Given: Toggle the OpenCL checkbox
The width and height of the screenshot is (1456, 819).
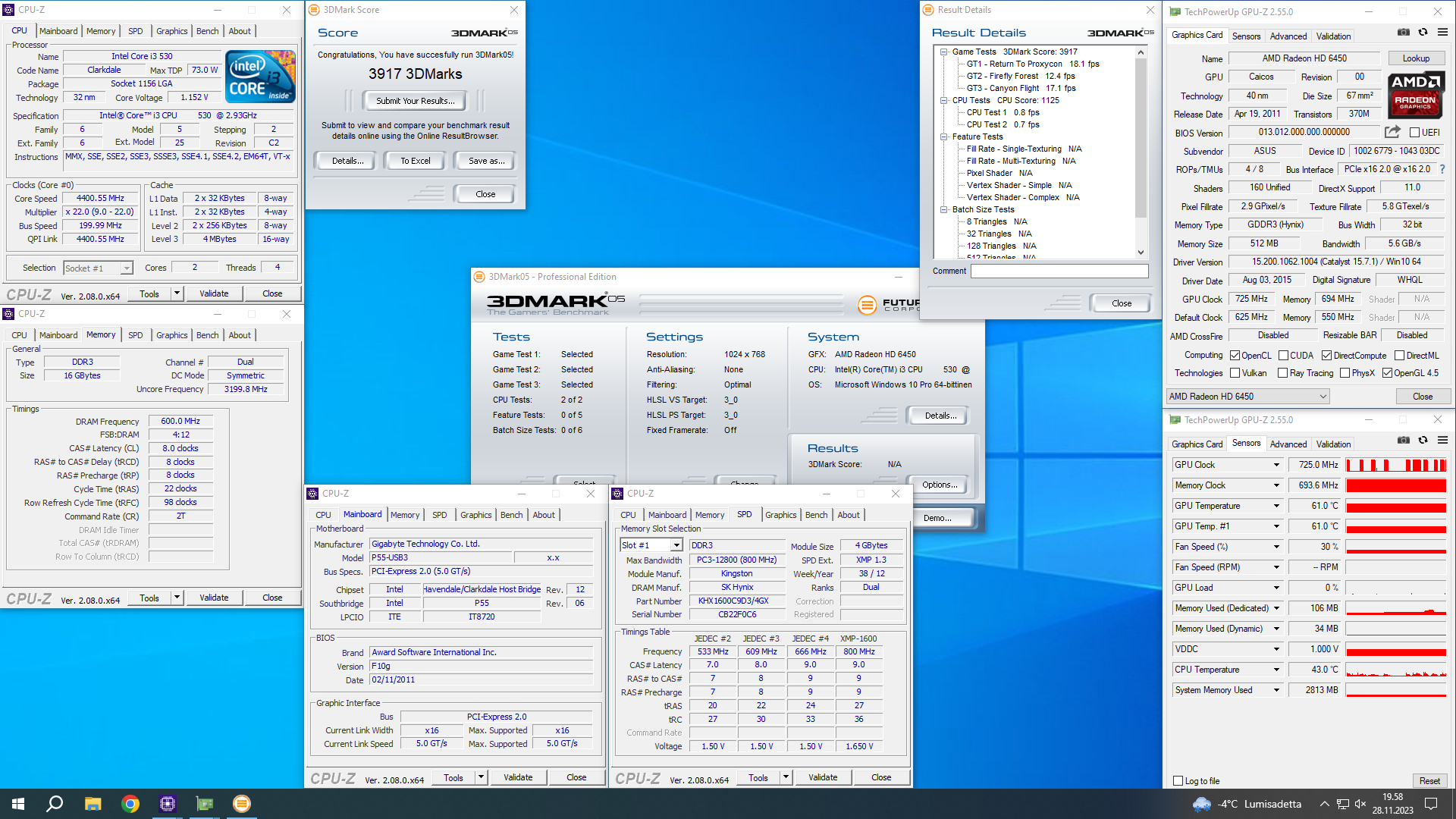Looking at the screenshot, I should [1235, 356].
